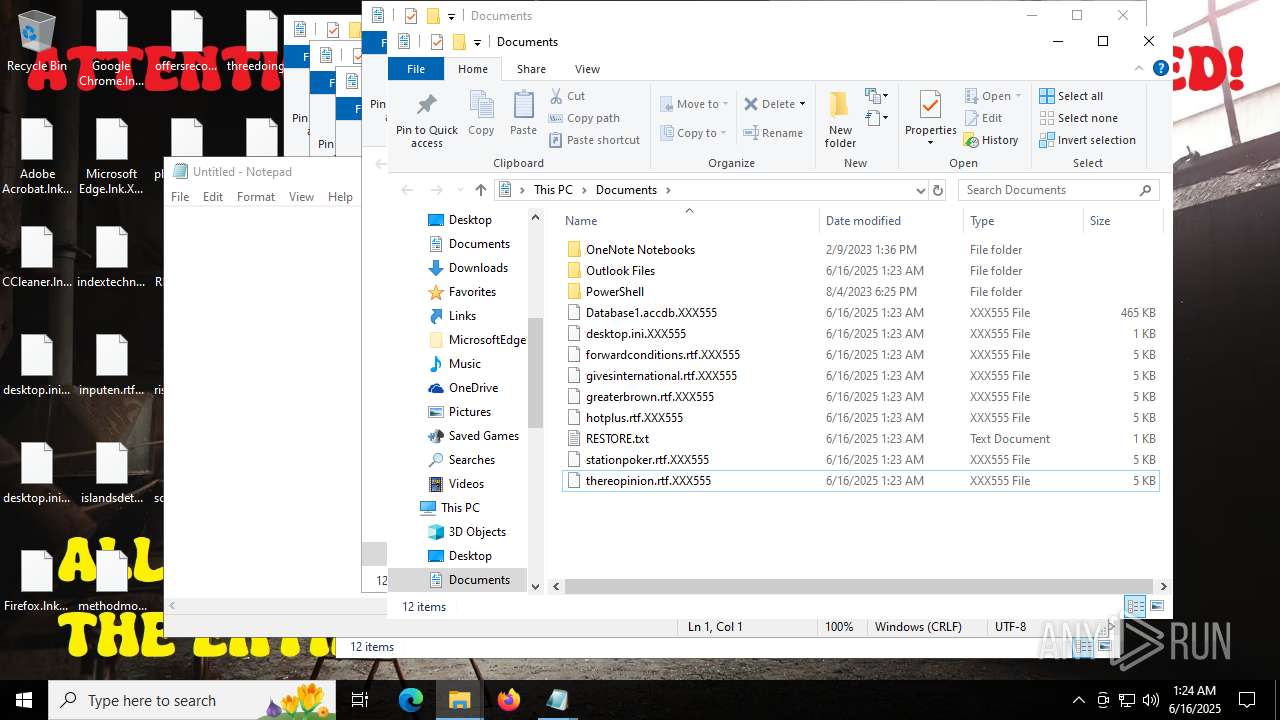
Task: Go up one folder level arrow
Action: click(481, 190)
